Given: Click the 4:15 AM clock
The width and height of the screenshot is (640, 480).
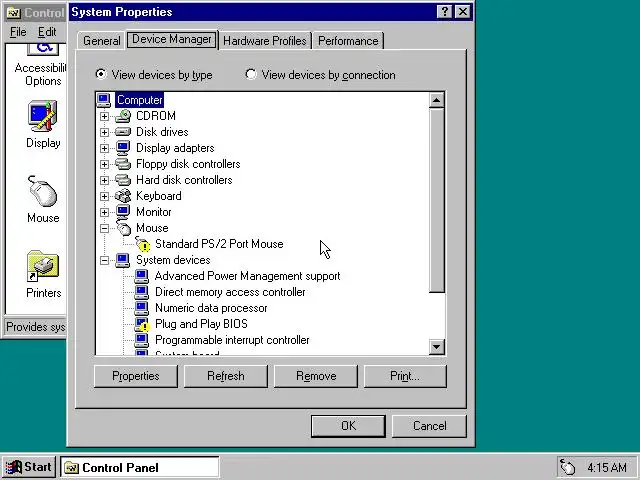Looking at the screenshot, I should [607, 467].
